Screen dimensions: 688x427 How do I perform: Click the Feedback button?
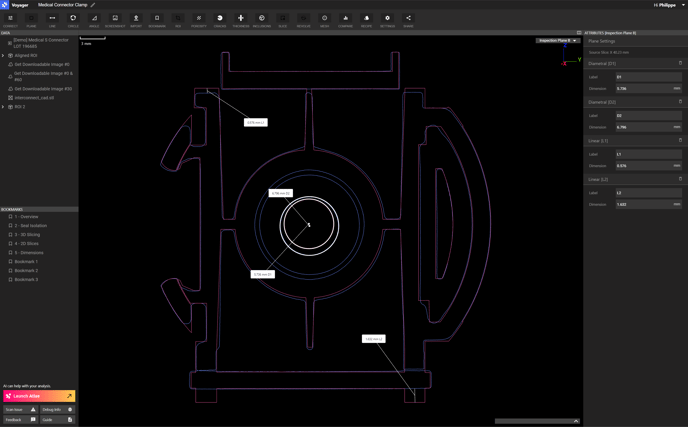pyautogui.click(x=20, y=420)
